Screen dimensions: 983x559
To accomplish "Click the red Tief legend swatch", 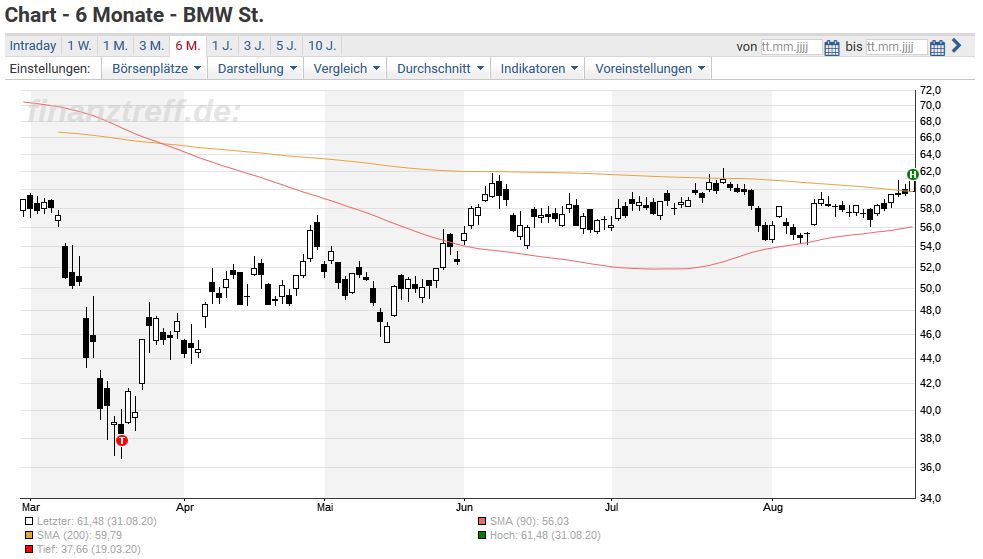I will click(29, 550).
